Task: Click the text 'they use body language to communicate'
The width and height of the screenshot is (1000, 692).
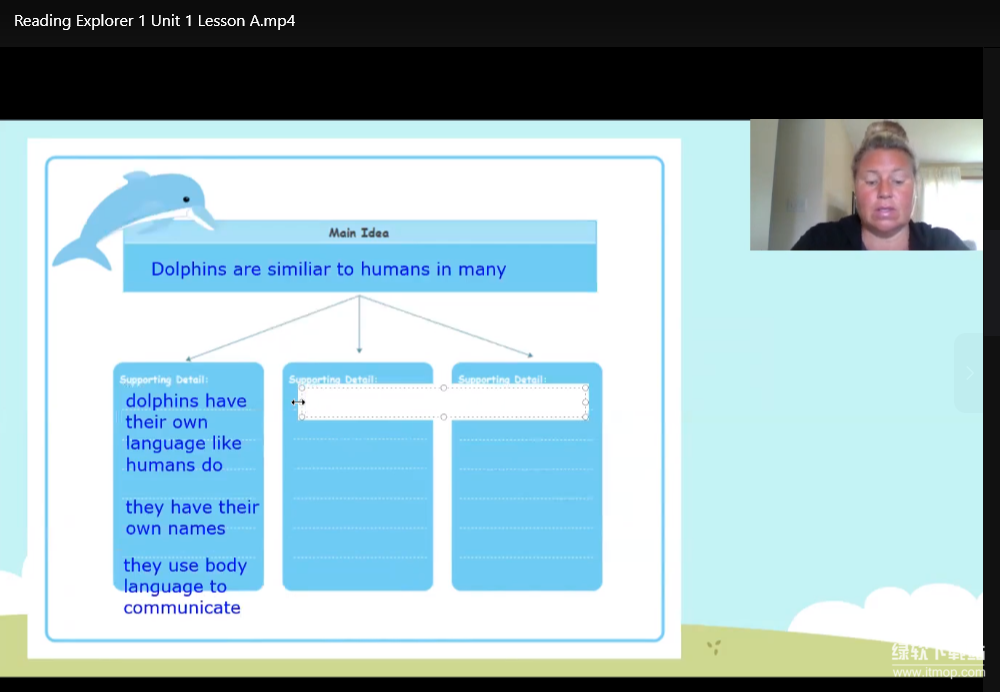Action: (185, 586)
